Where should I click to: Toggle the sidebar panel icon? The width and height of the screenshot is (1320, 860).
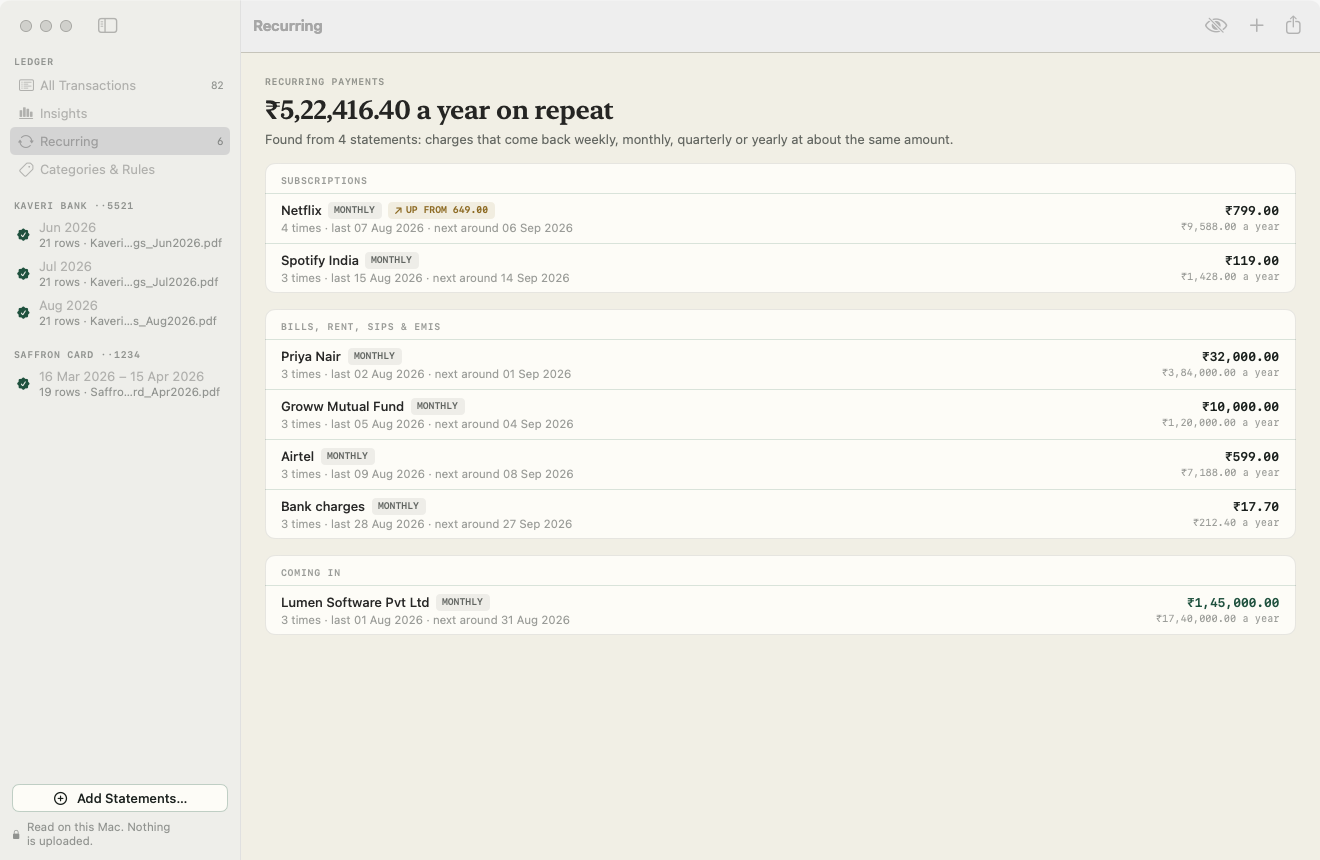(x=108, y=25)
